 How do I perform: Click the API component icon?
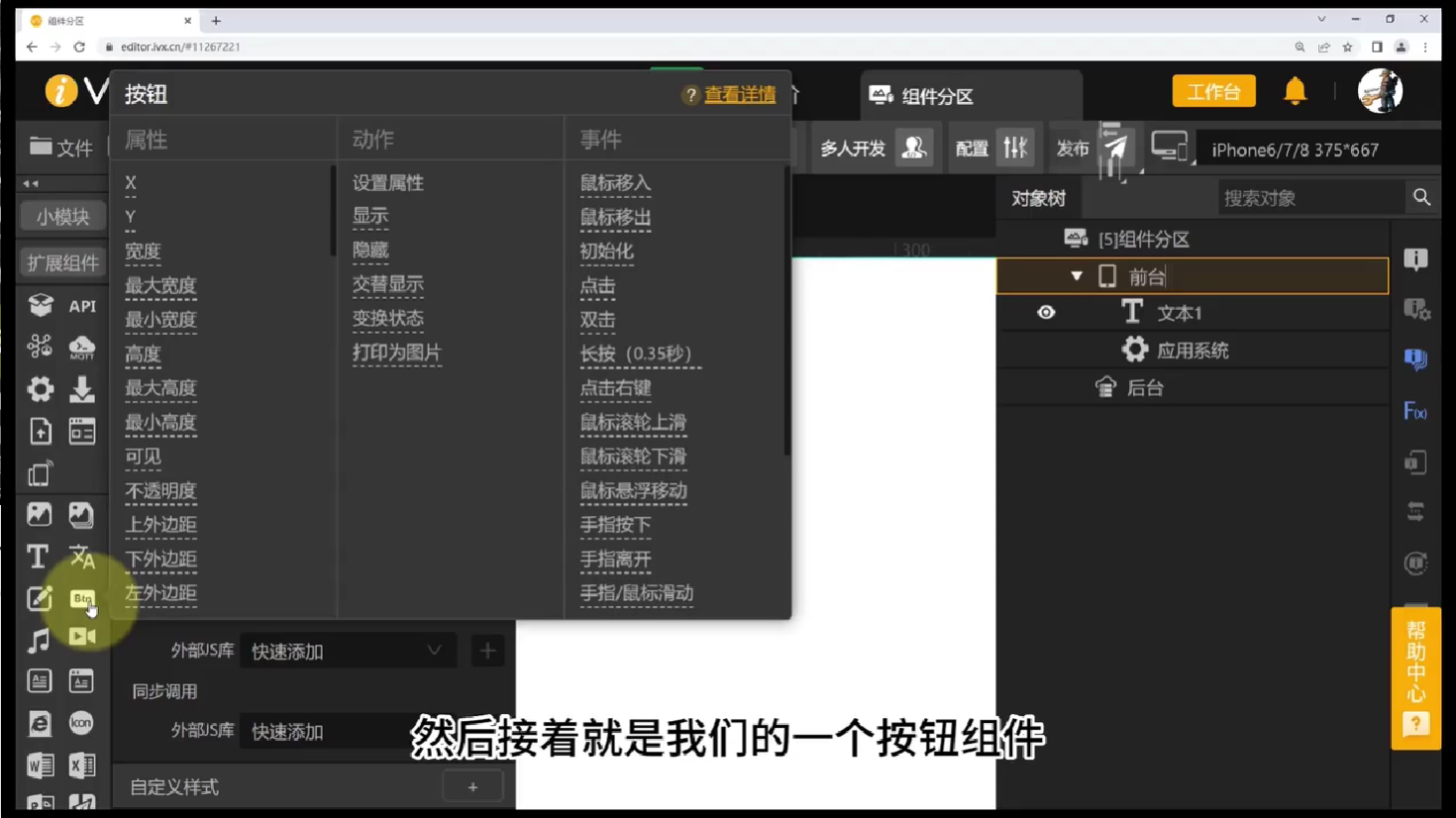[x=82, y=306]
